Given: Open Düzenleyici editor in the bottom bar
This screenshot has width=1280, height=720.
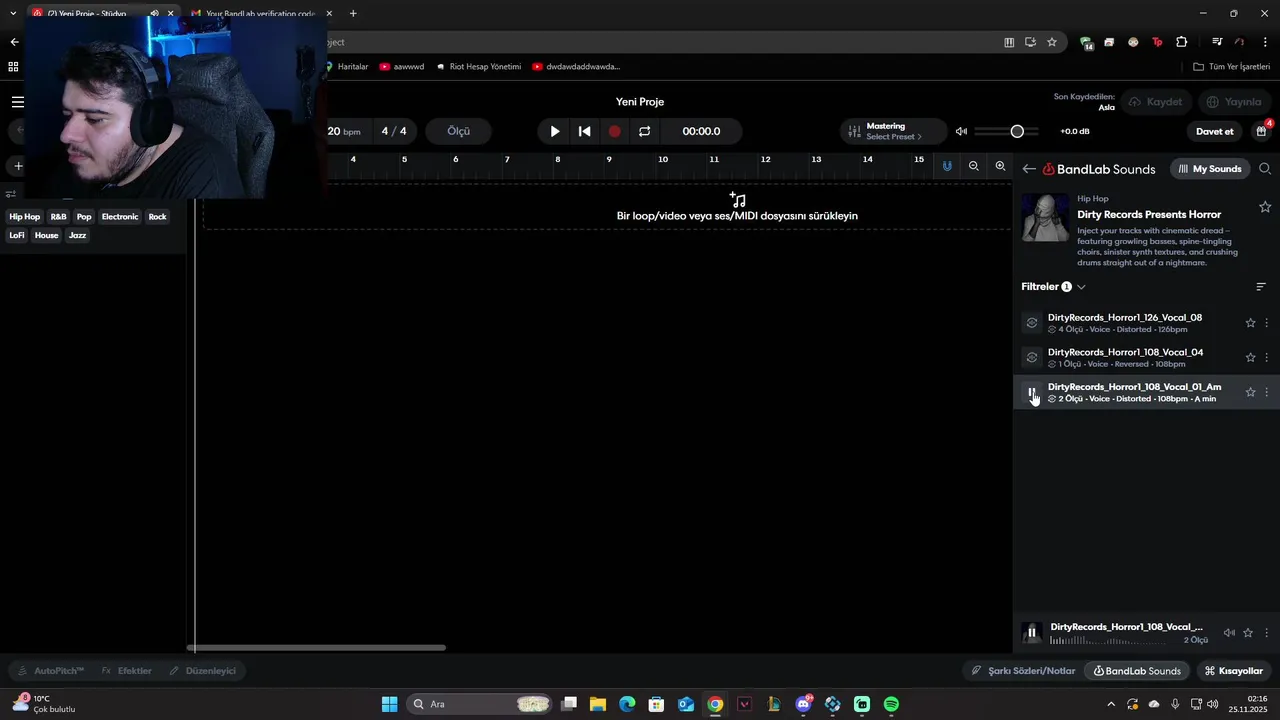Looking at the screenshot, I should click(202, 671).
